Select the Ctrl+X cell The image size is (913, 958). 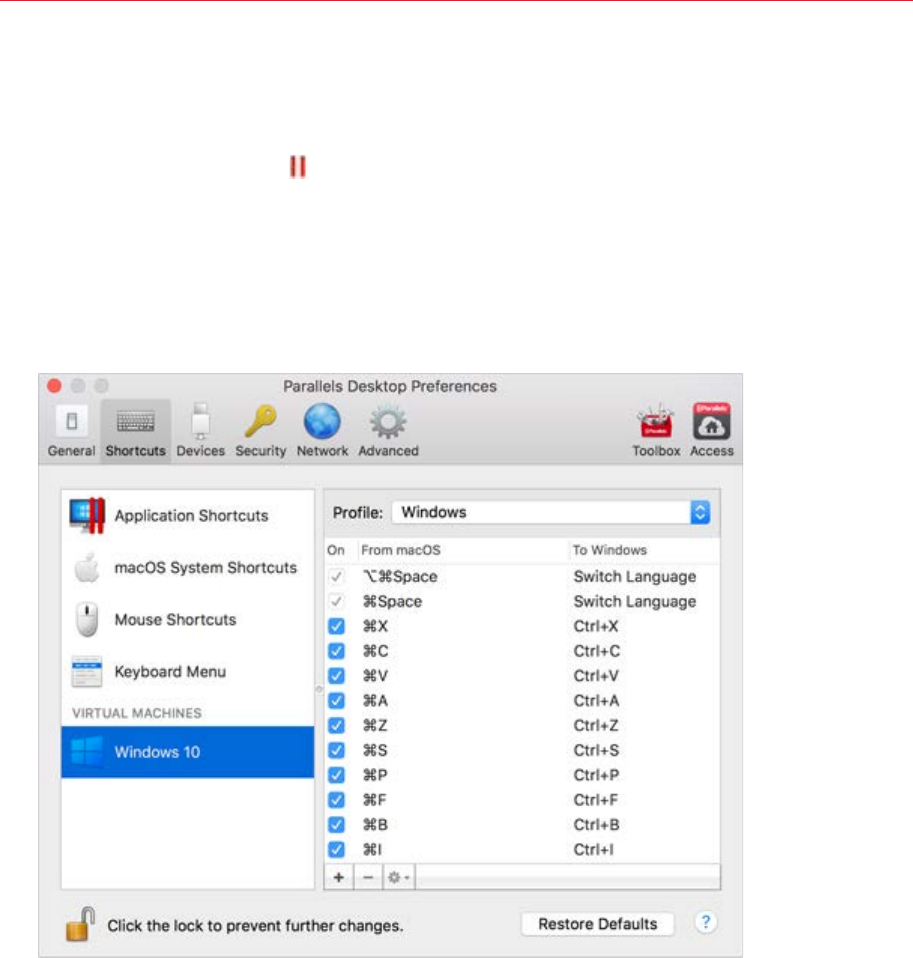tap(596, 626)
